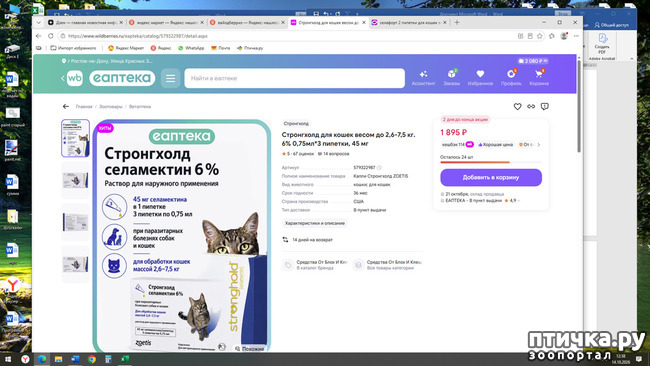This screenshot has width=650, height=366.
Task: Open Chrome in taskbar
Action: (x=92, y=359)
